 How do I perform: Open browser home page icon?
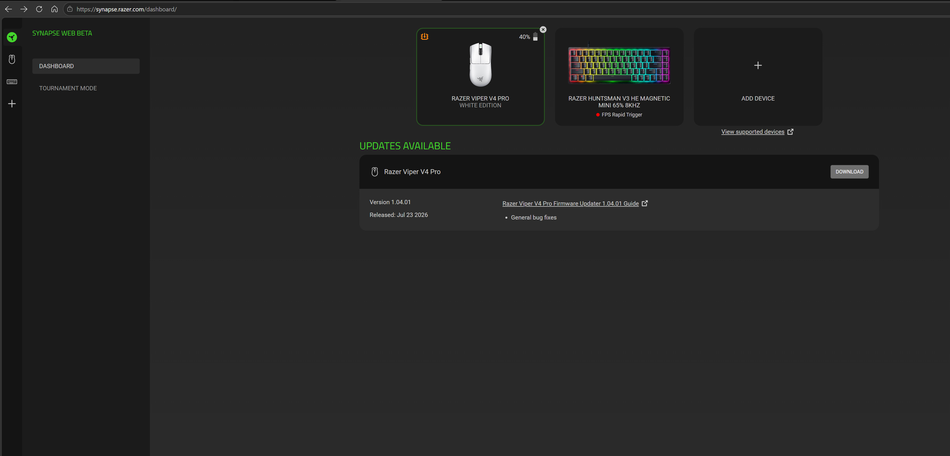[55, 9]
